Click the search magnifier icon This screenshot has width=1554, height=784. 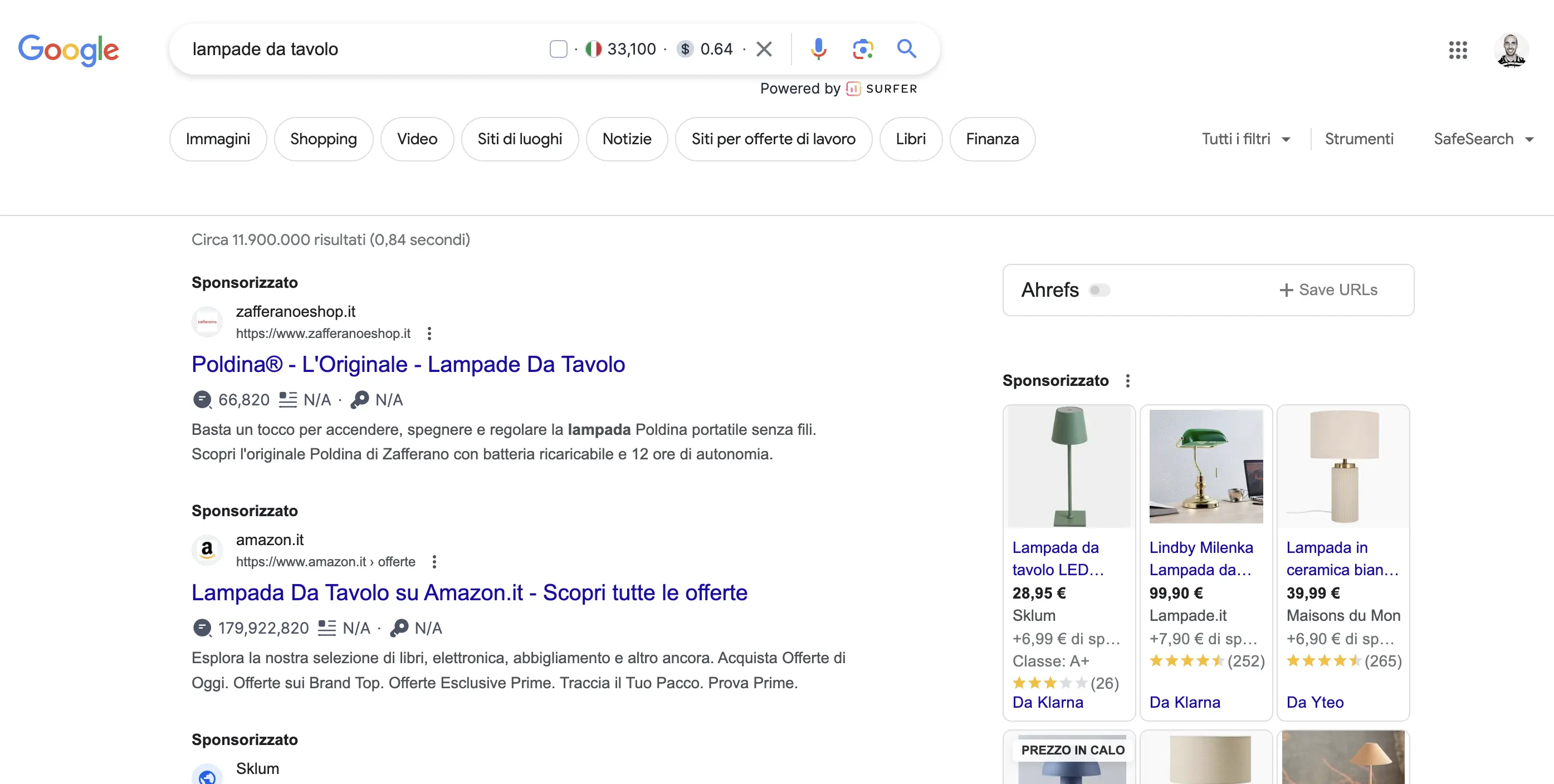(x=907, y=49)
